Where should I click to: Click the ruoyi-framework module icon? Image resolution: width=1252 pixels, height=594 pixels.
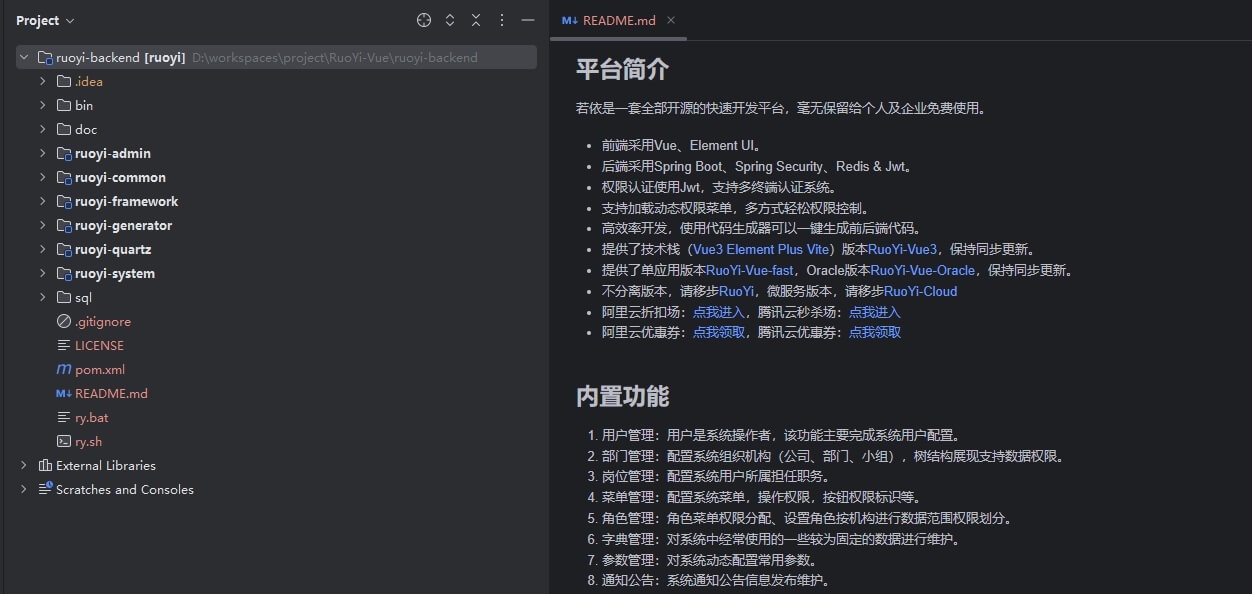point(64,202)
